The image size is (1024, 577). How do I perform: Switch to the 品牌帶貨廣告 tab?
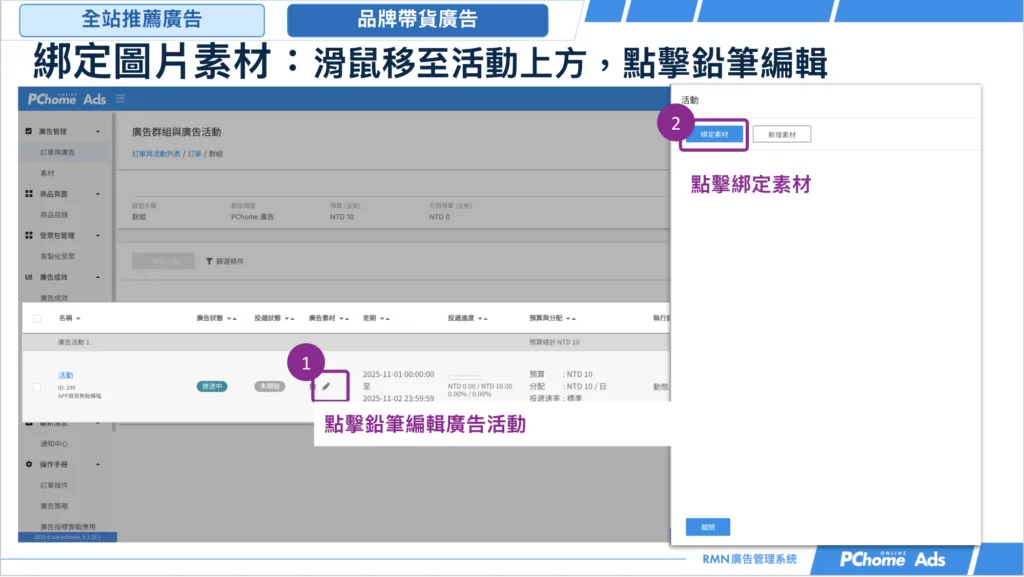point(417,20)
